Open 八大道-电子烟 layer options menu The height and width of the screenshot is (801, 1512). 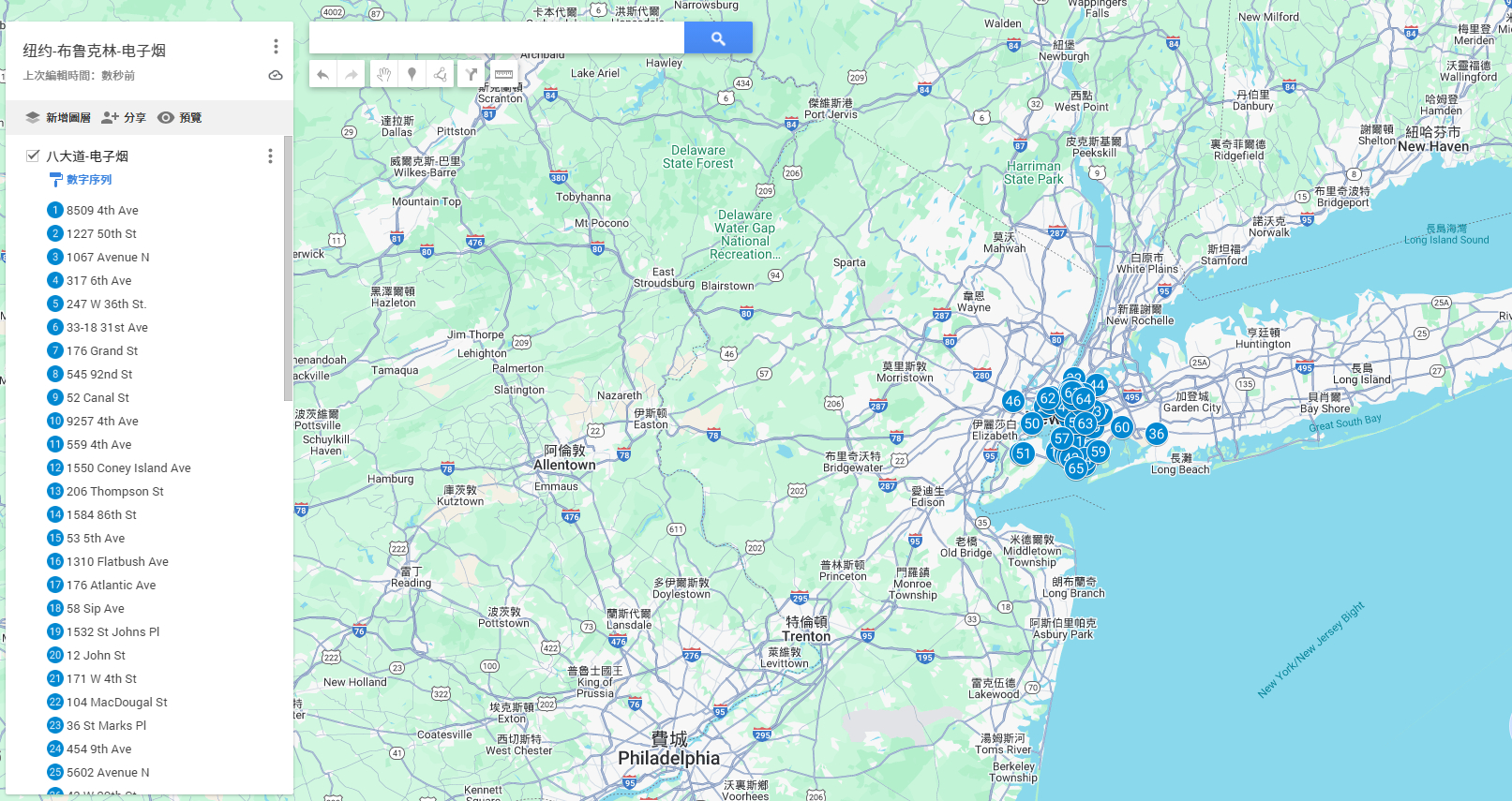tap(270, 156)
